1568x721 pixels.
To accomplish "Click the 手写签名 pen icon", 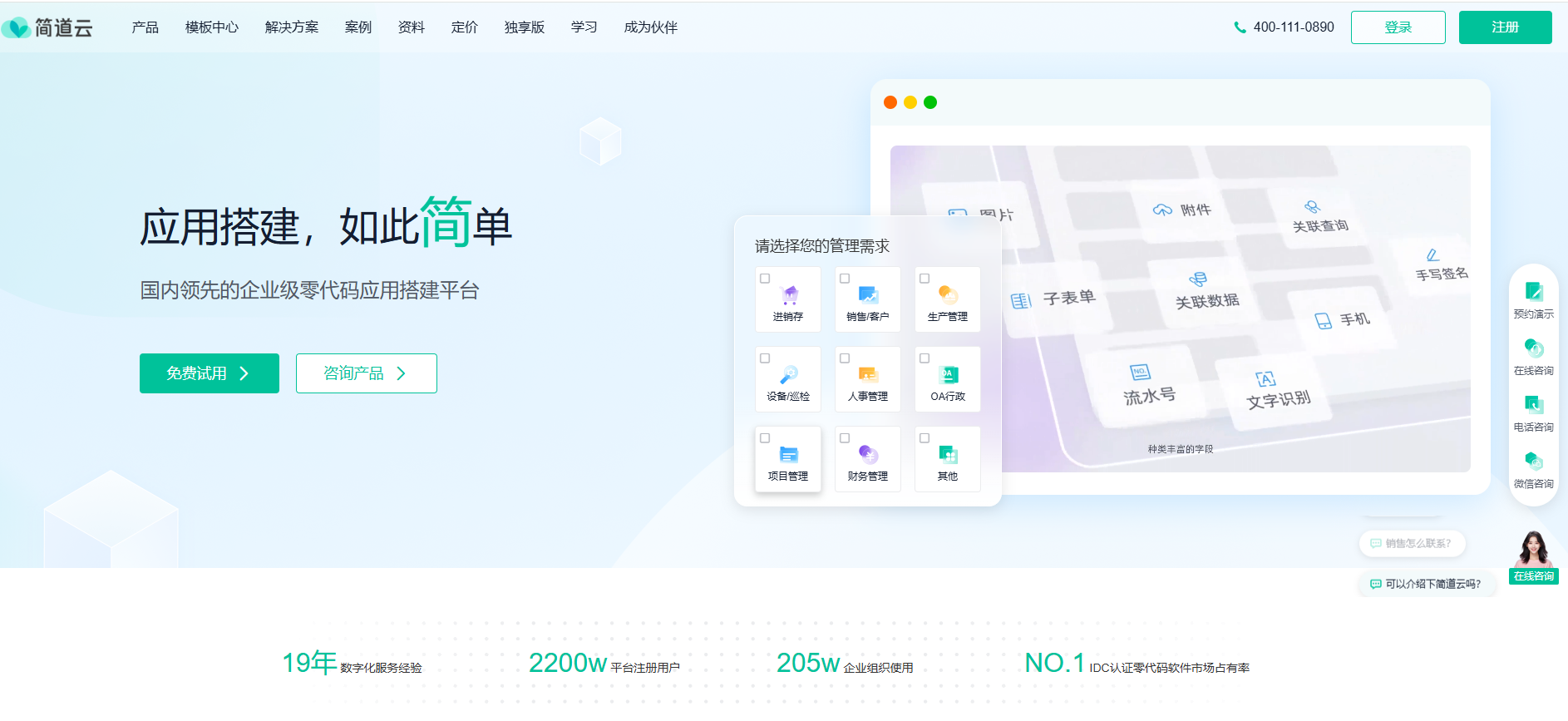I will [1432, 255].
